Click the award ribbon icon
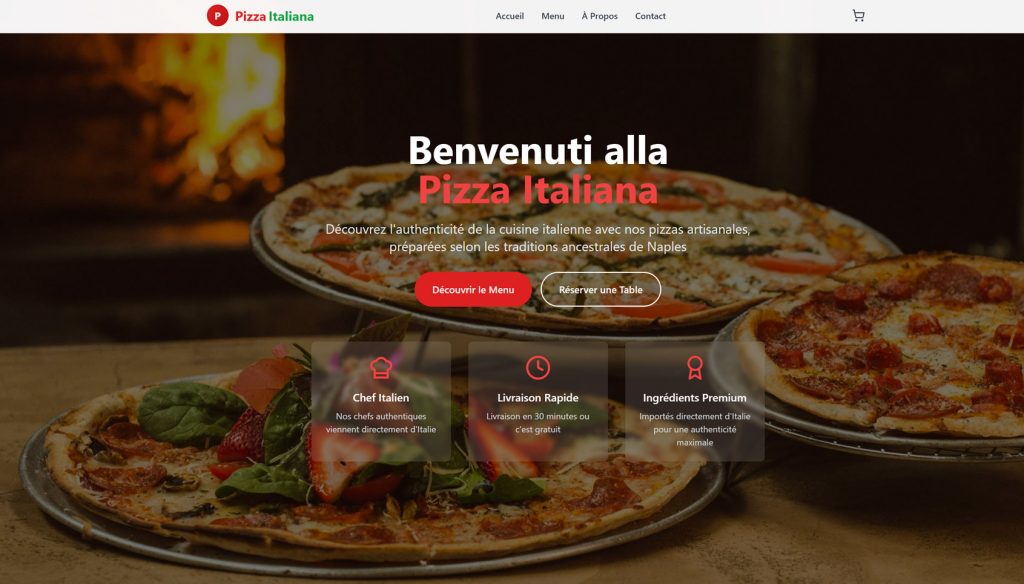This screenshot has height=584, width=1024. (694, 368)
